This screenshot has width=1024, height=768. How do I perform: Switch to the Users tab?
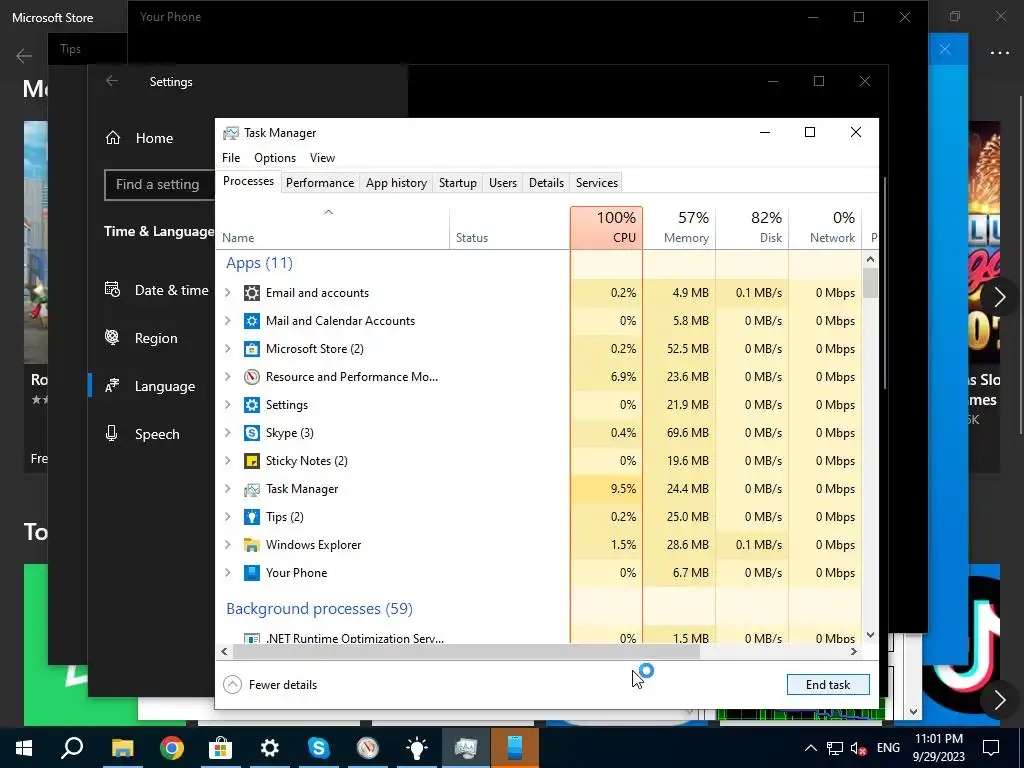point(503,183)
